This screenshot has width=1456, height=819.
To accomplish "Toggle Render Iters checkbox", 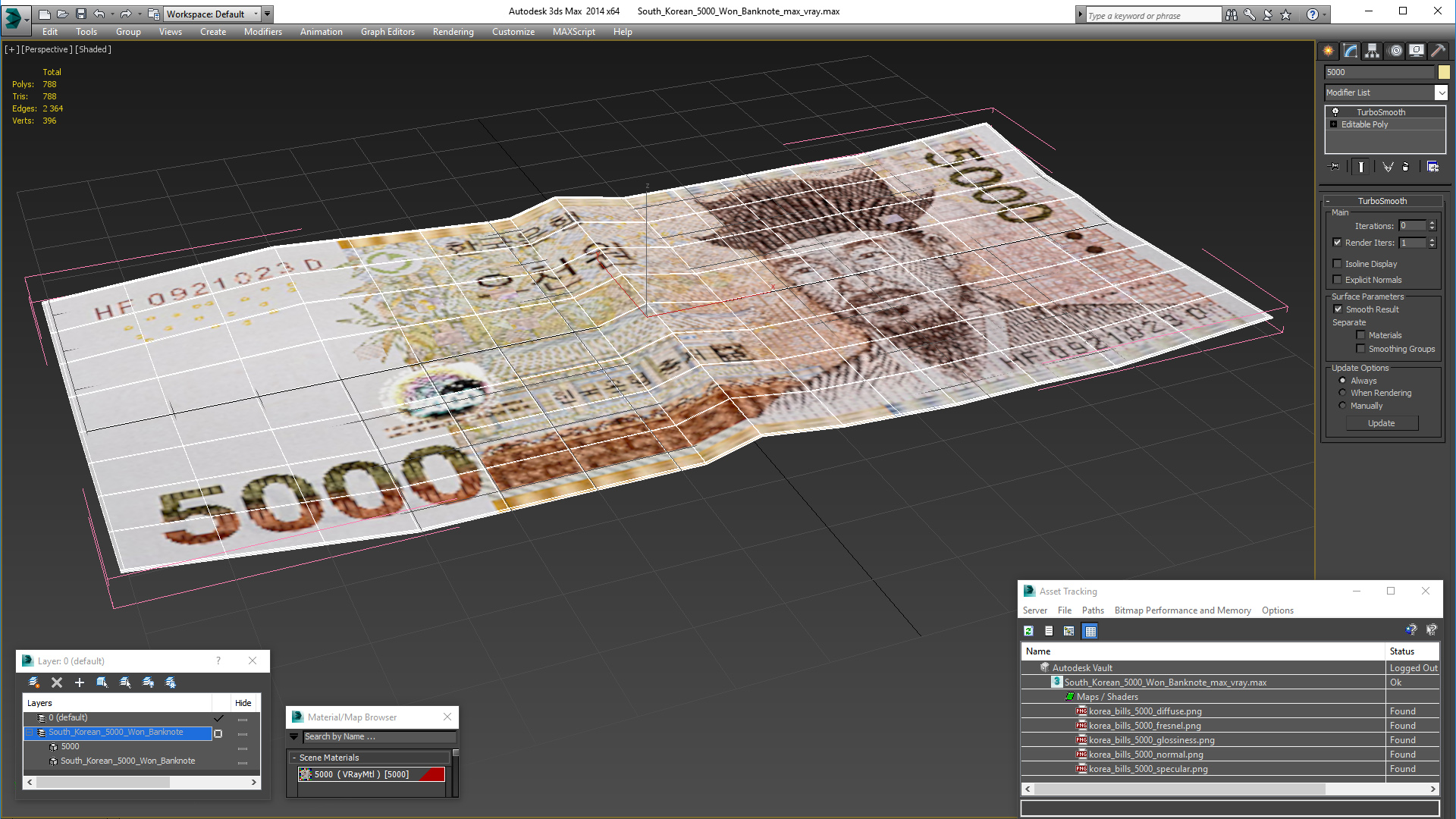I will pos(1337,243).
